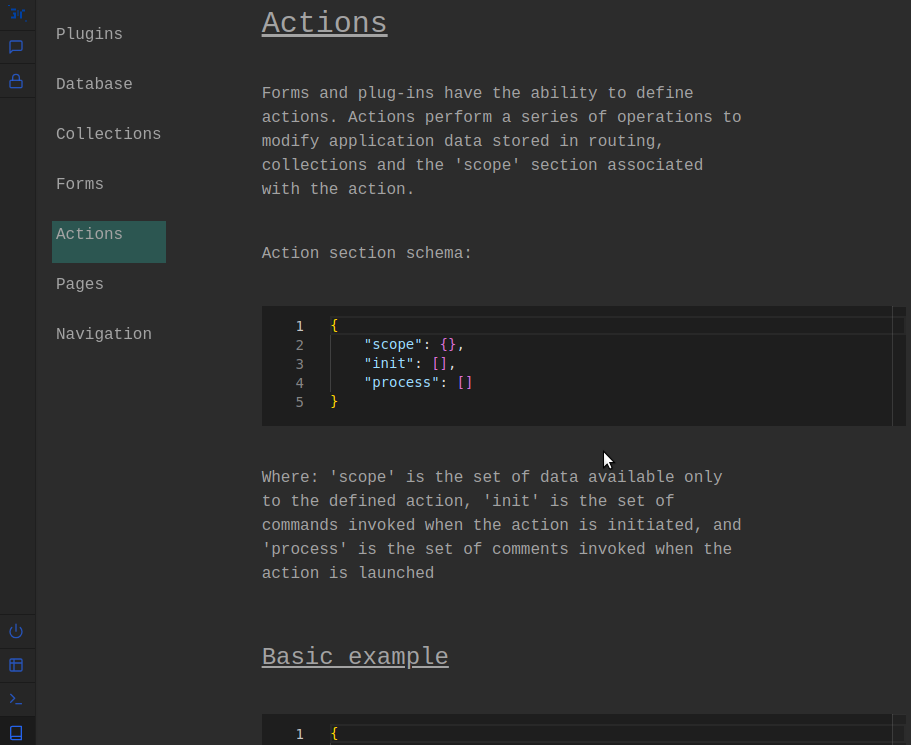Open the terminal prompt icon
911x745 pixels.
(16, 699)
